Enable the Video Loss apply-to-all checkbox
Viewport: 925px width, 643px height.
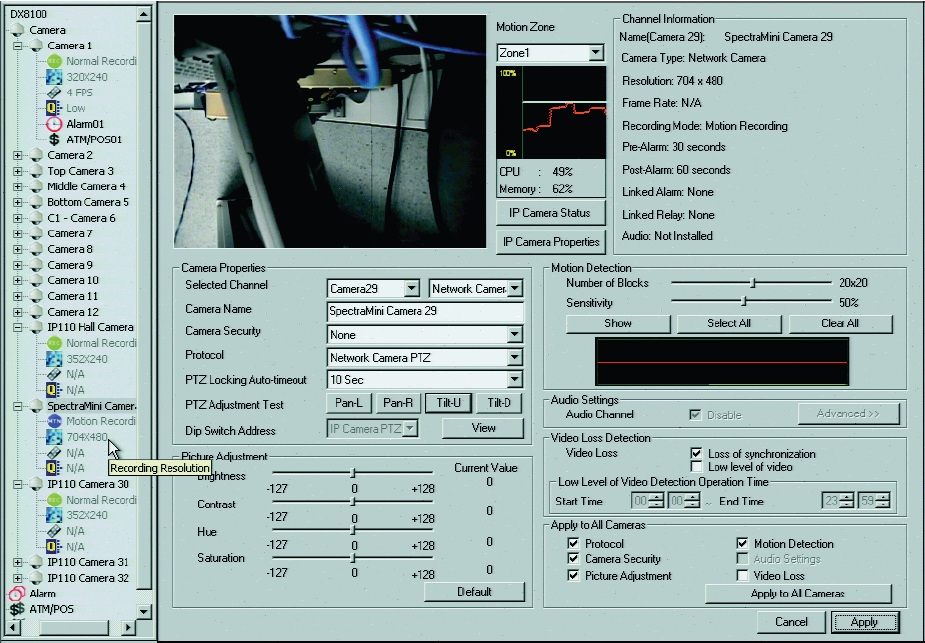pyautogui.click(x=742, y=576)
